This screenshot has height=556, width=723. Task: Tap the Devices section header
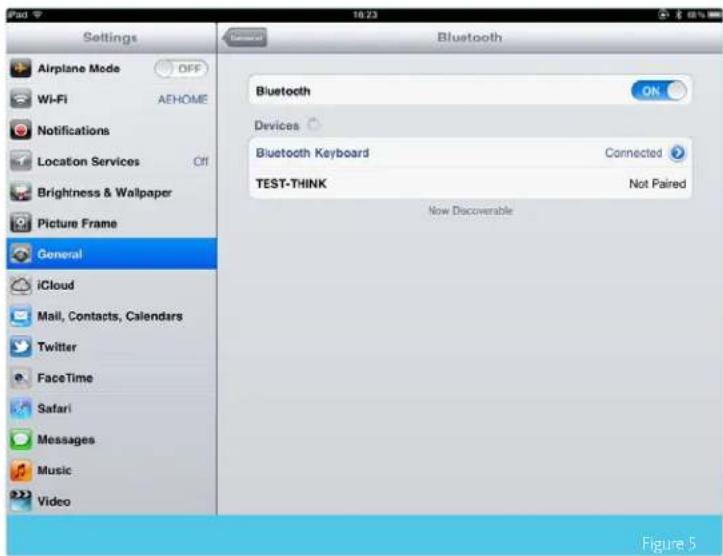[277, 125]
